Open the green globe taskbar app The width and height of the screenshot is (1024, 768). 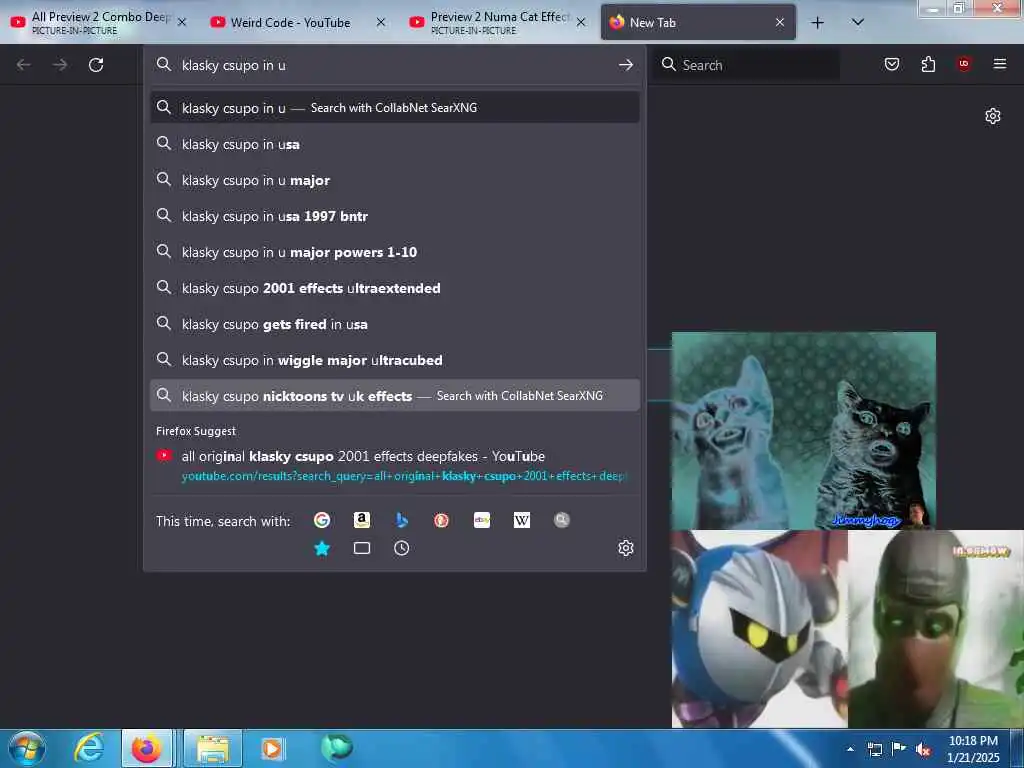click(x=337, y=747)
